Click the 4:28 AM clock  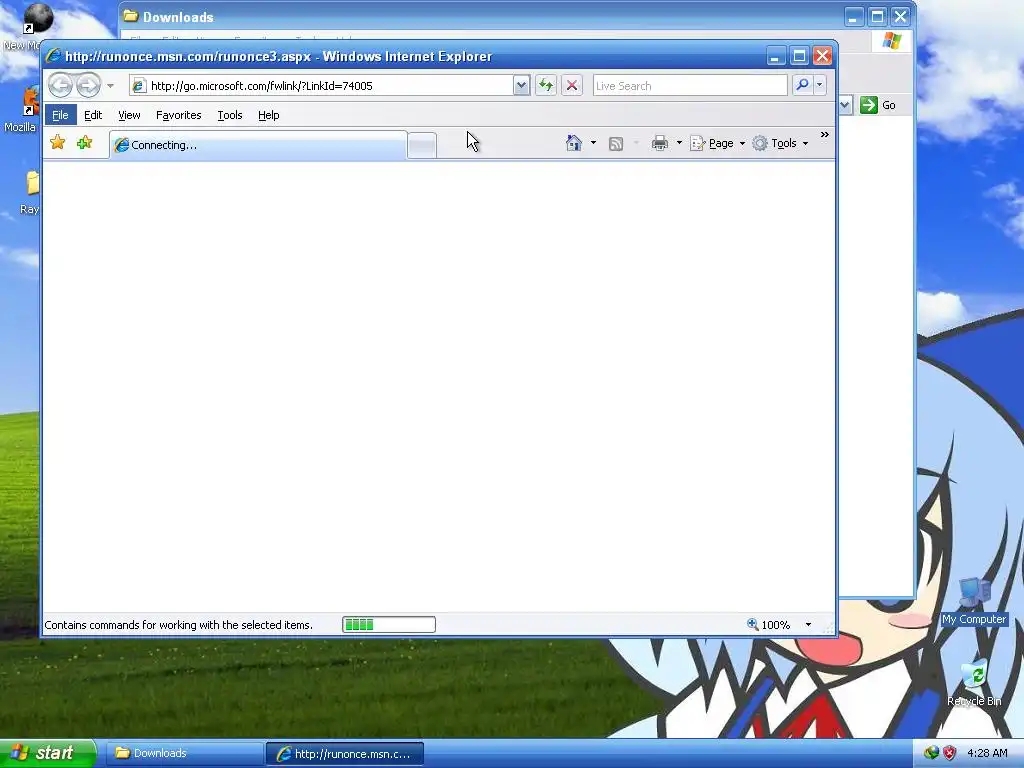[987, 753]
